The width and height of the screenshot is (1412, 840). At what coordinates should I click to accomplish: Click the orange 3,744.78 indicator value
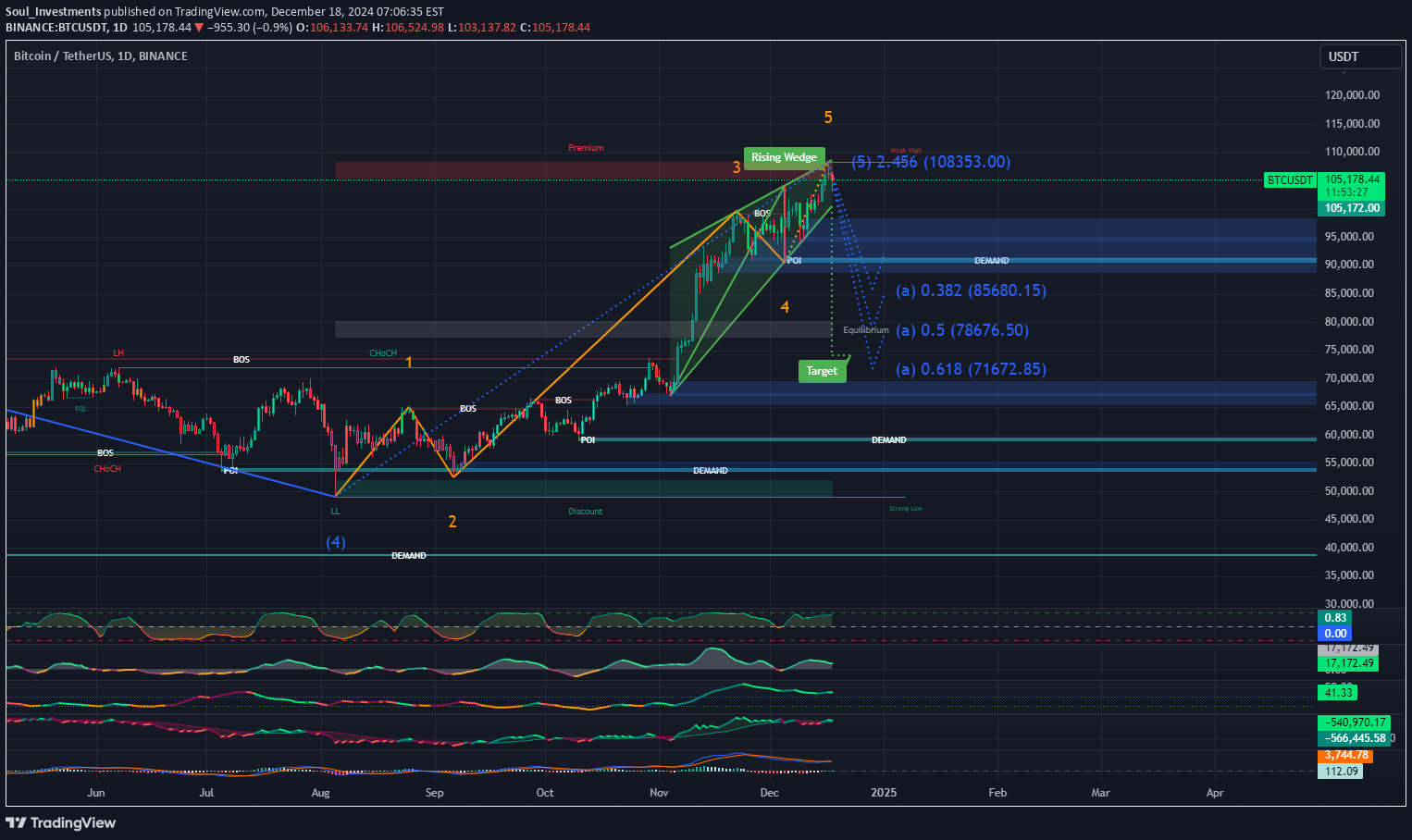click(x=1346, y=756)
